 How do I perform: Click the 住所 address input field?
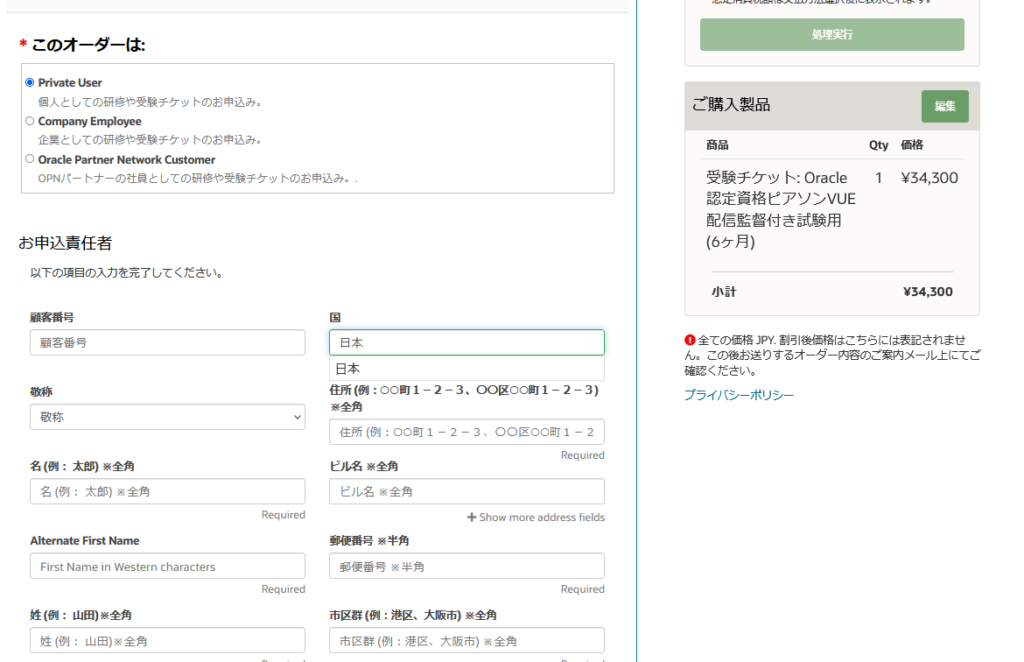pos(466,432)
